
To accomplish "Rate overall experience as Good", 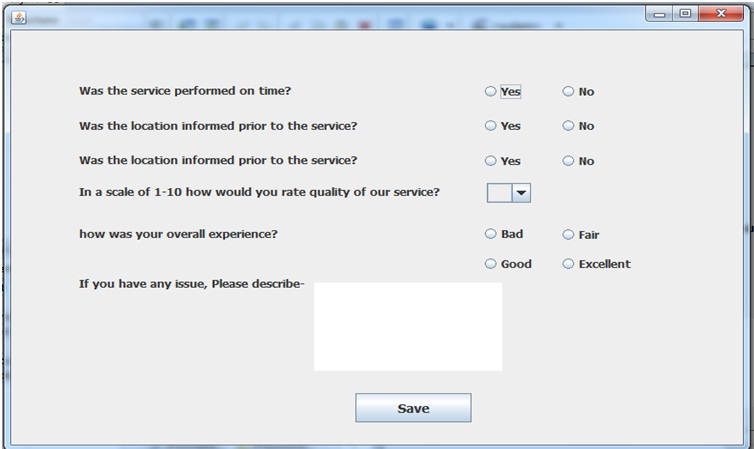I will (491, 264).
